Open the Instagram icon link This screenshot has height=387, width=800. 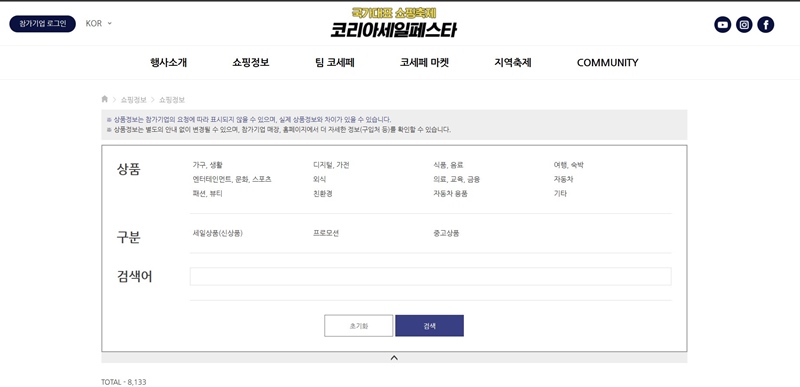click(744, 24)
